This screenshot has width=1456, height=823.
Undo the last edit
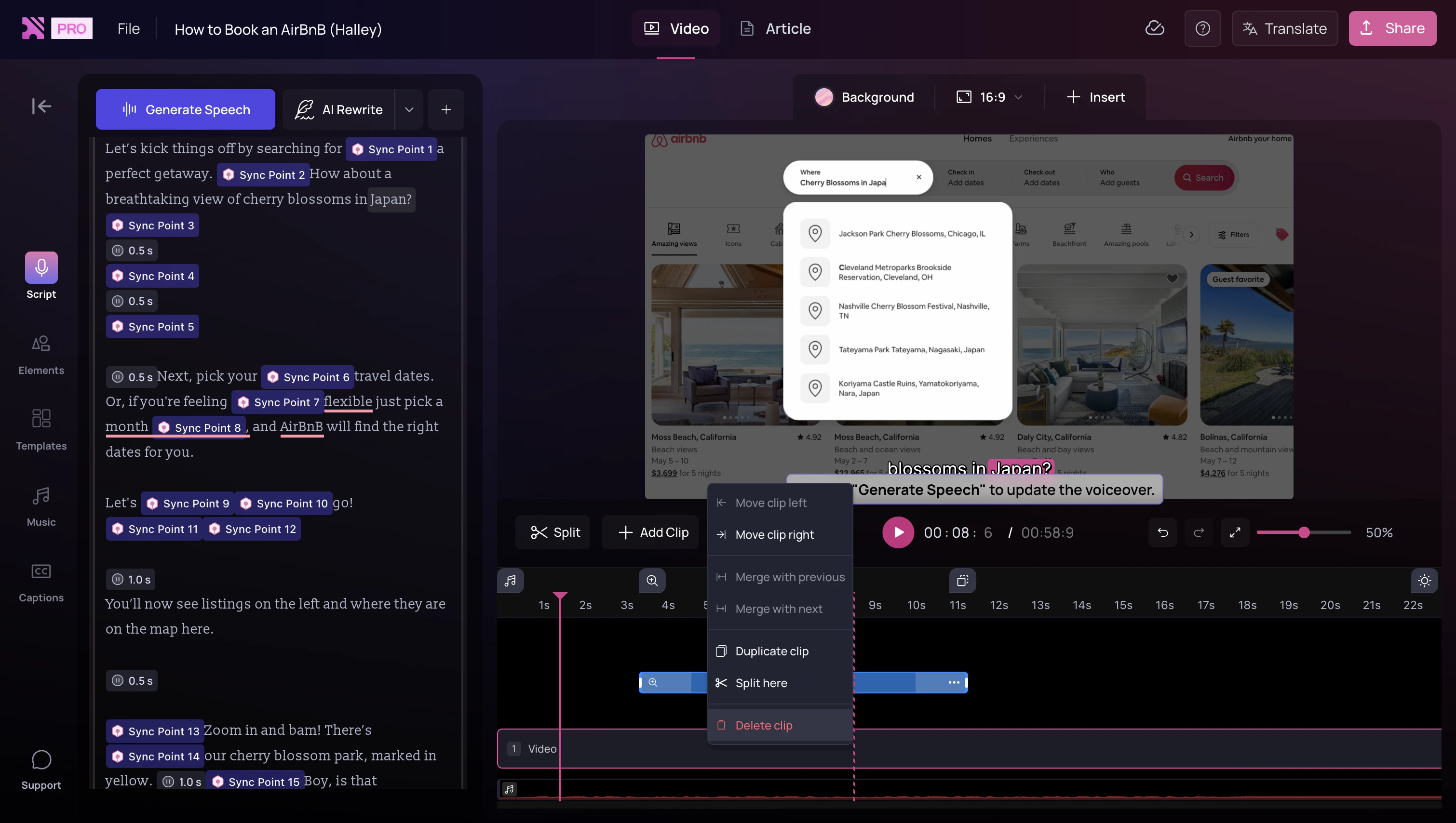pos(1163,532)
